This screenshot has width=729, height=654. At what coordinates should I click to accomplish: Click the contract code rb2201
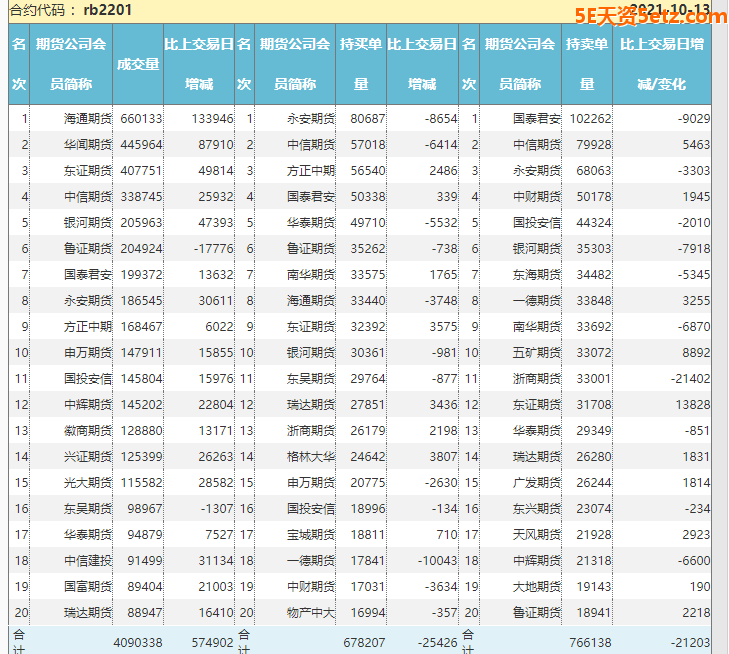107,10
